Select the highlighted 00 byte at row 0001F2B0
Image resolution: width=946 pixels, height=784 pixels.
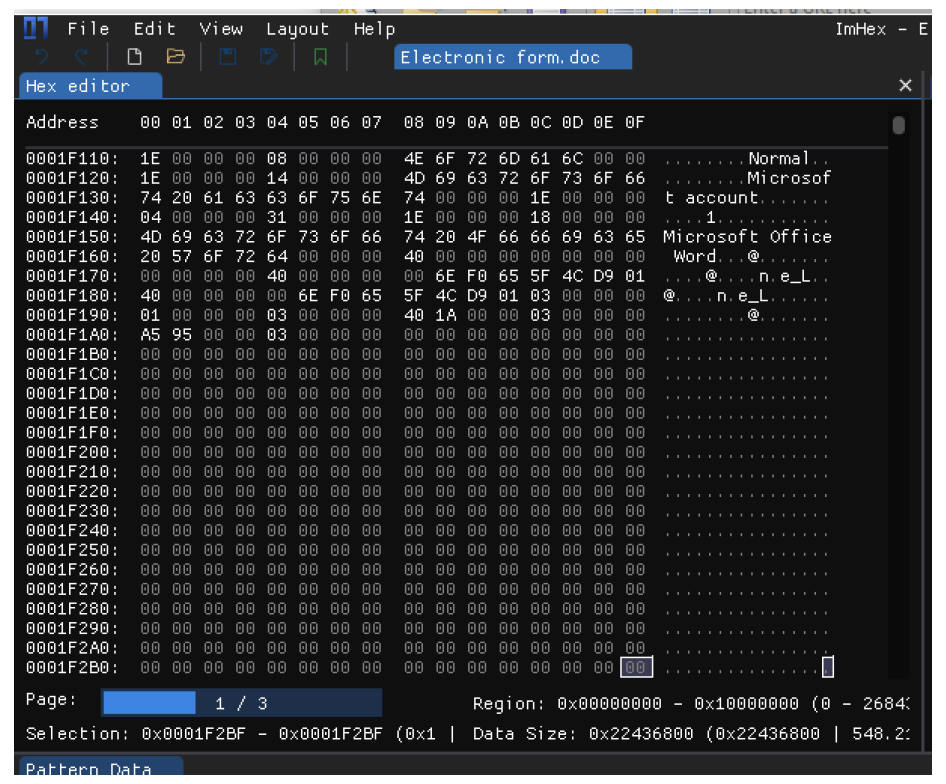[x=635, y=667]
